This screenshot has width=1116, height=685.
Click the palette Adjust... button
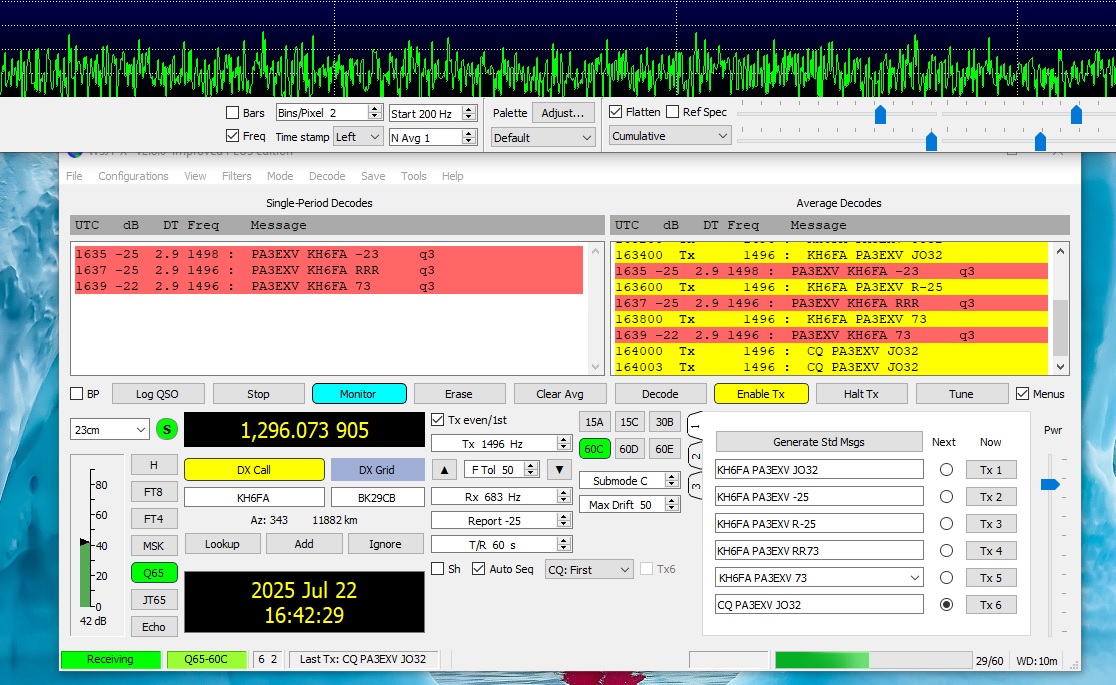tap(562, 113)
